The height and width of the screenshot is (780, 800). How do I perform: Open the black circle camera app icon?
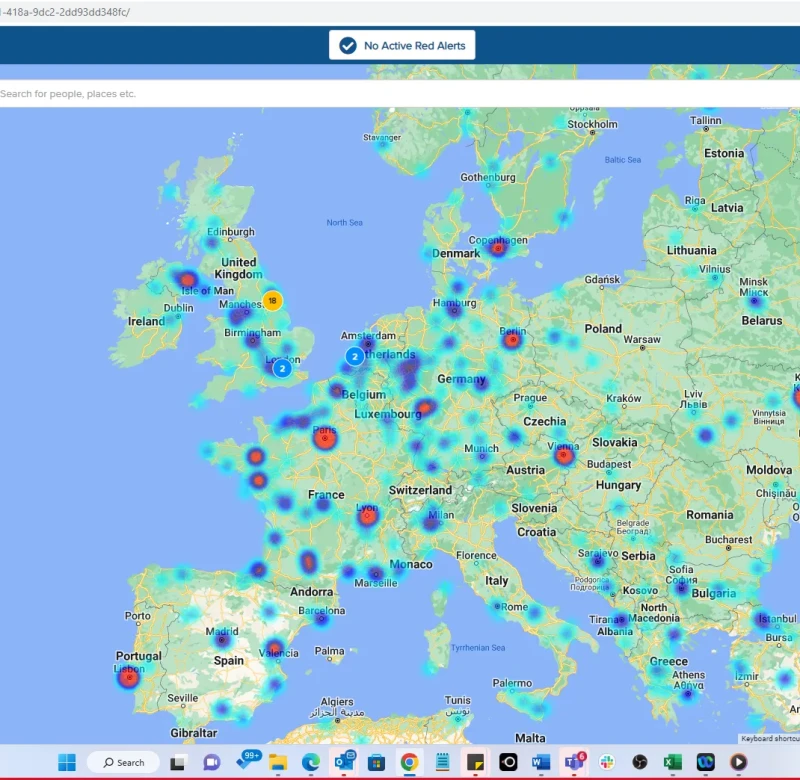pyautogui.click(x=508, y=762)
